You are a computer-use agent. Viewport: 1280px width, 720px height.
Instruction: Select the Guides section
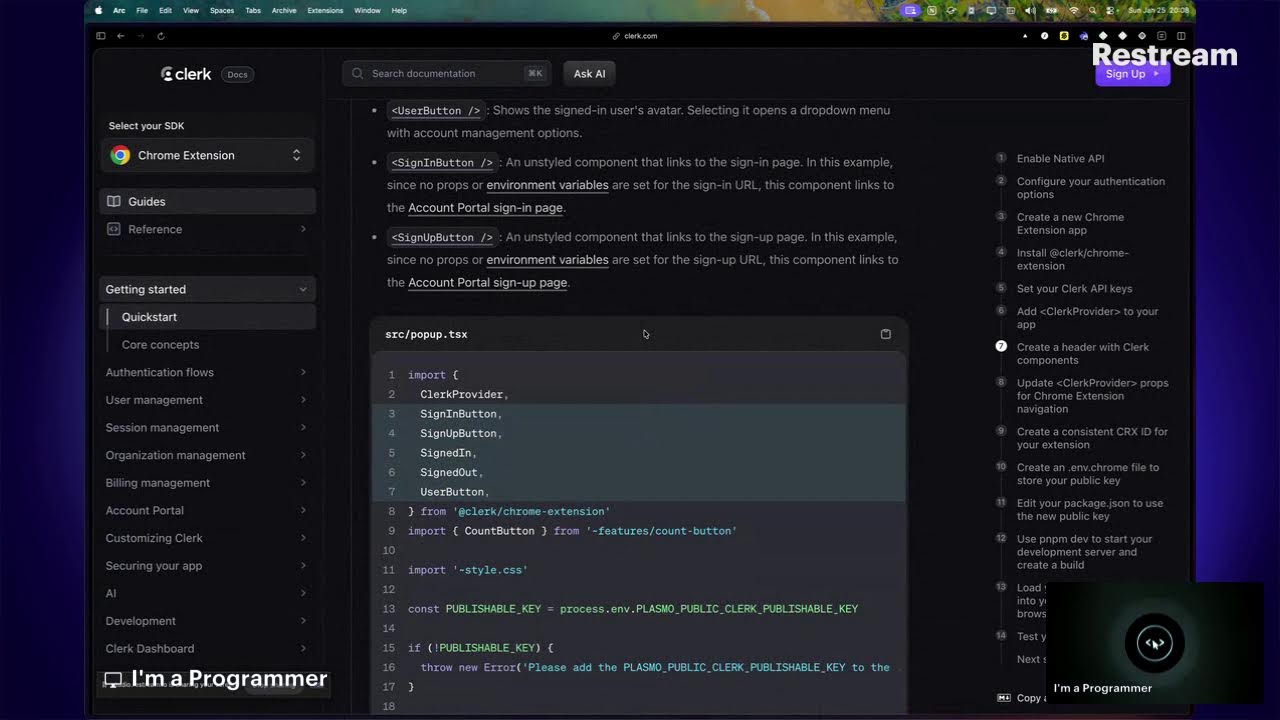[x=207, y=201]
